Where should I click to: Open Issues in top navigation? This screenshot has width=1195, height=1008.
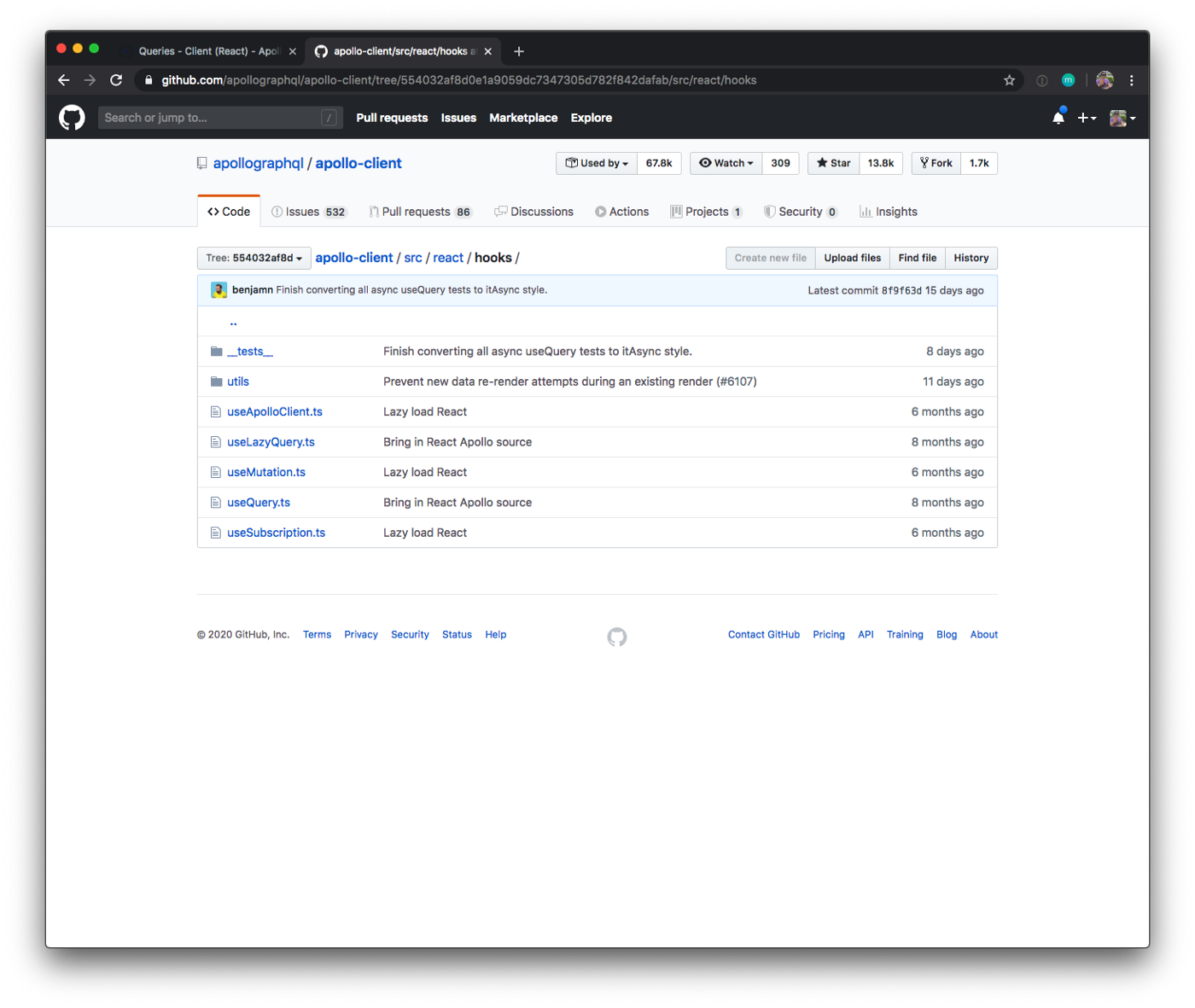click(458, 118)
